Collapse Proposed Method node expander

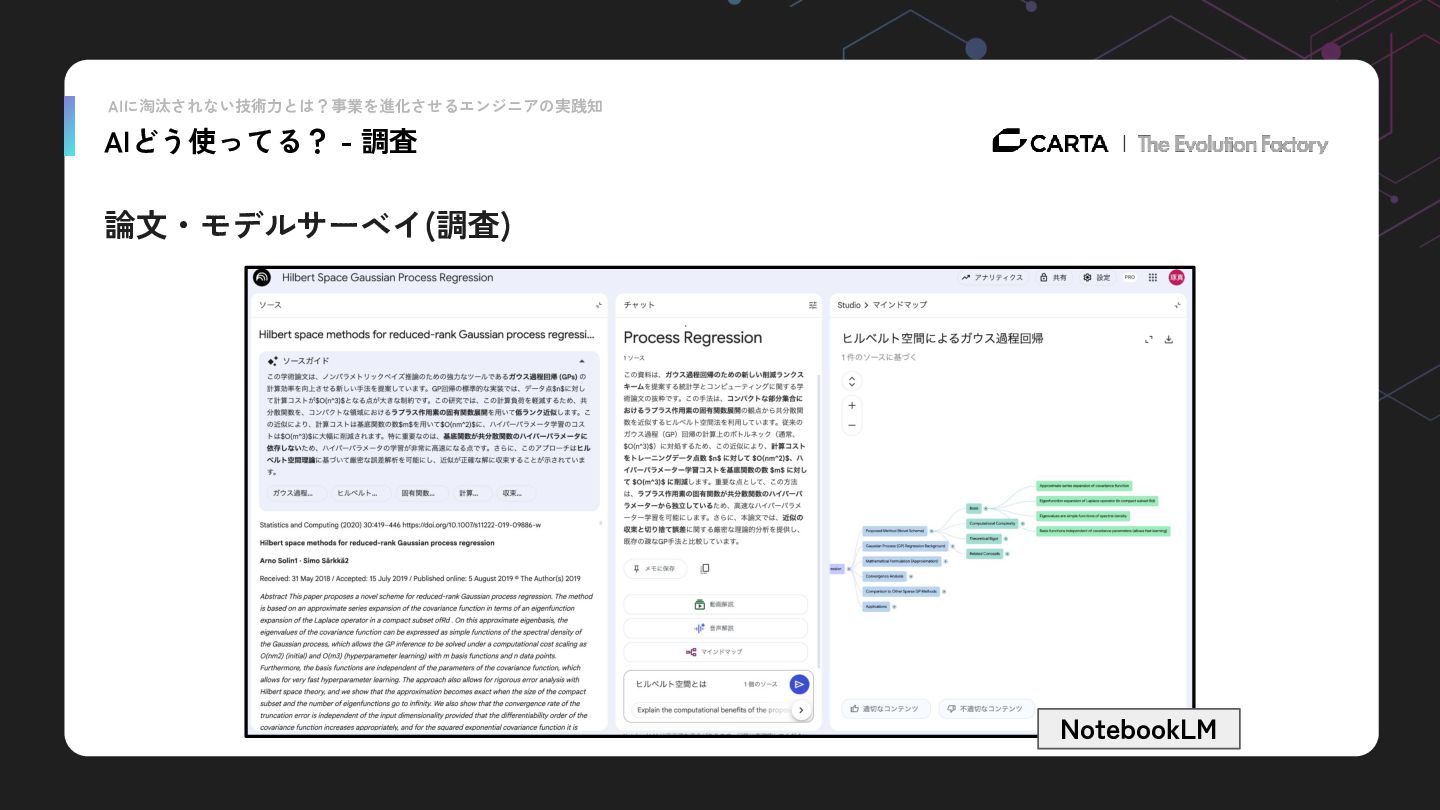[932, 531]
